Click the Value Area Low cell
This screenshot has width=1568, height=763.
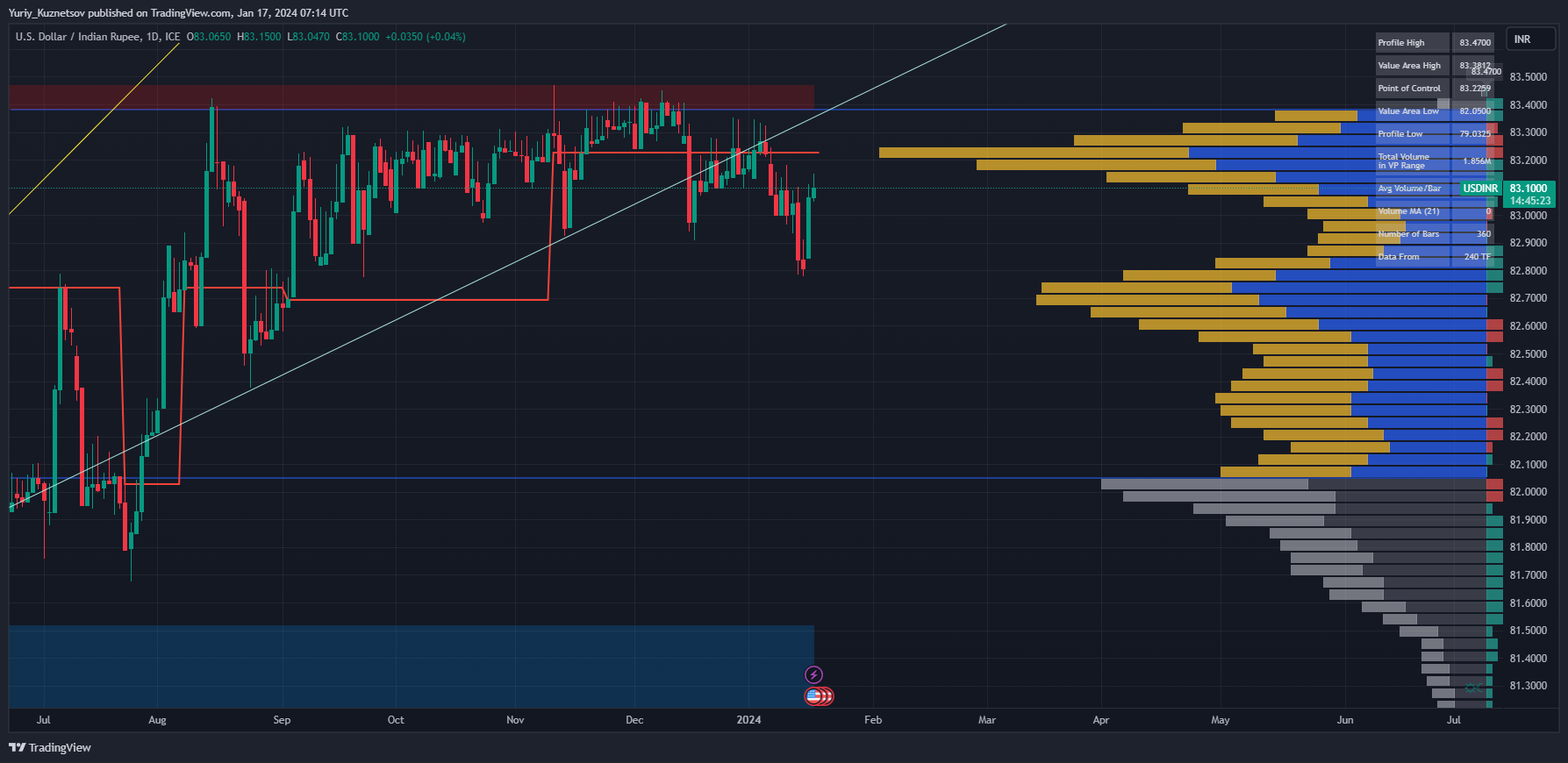[x=1413, y=111]
